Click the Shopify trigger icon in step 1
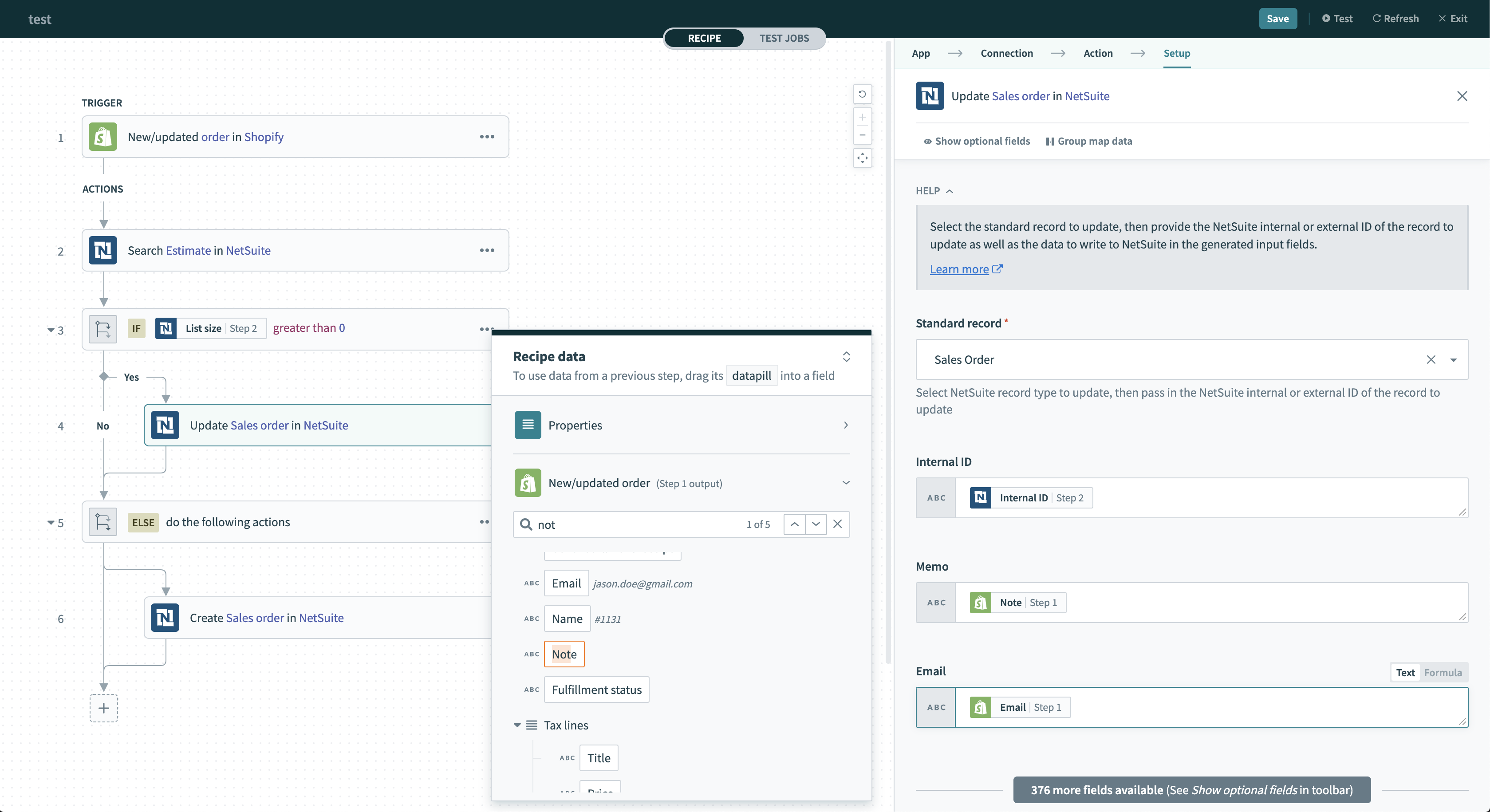This screenshot has width=1490, height=812. (x=102, y=137)
